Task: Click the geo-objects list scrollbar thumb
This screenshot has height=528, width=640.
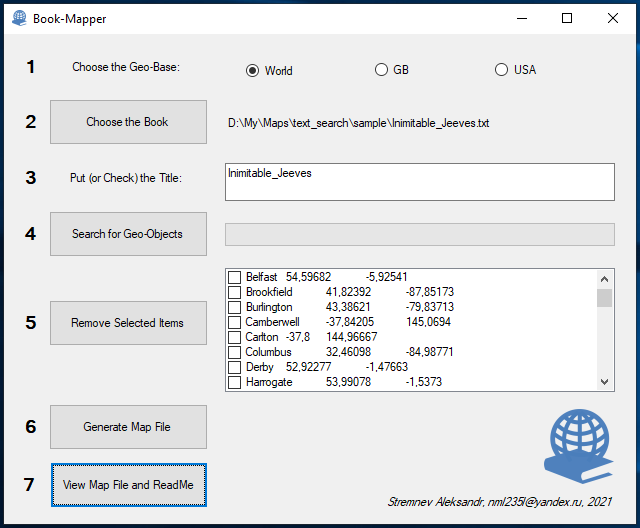Action: pos(604,298)
